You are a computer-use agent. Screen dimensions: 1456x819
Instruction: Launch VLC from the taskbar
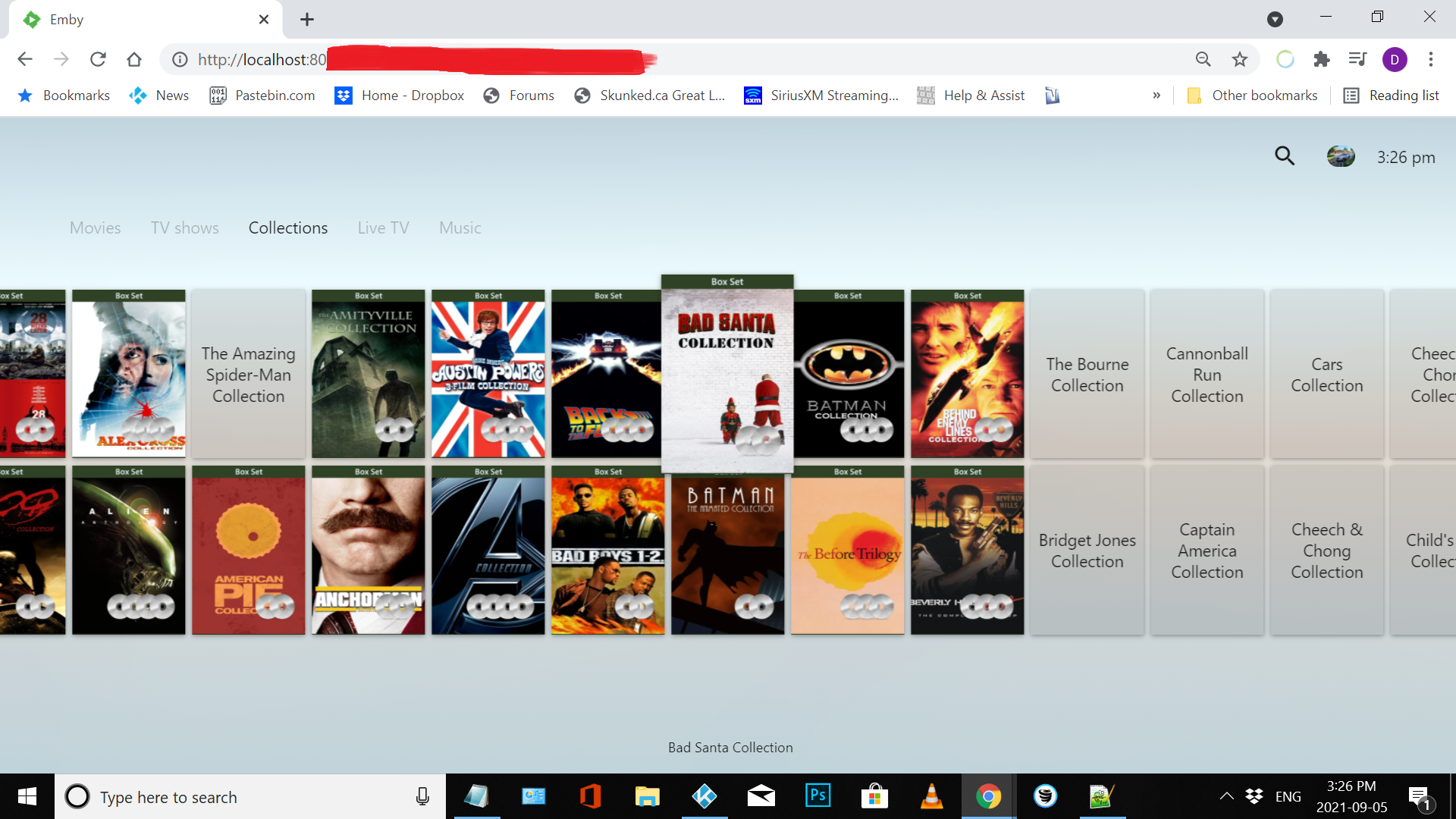931,796
